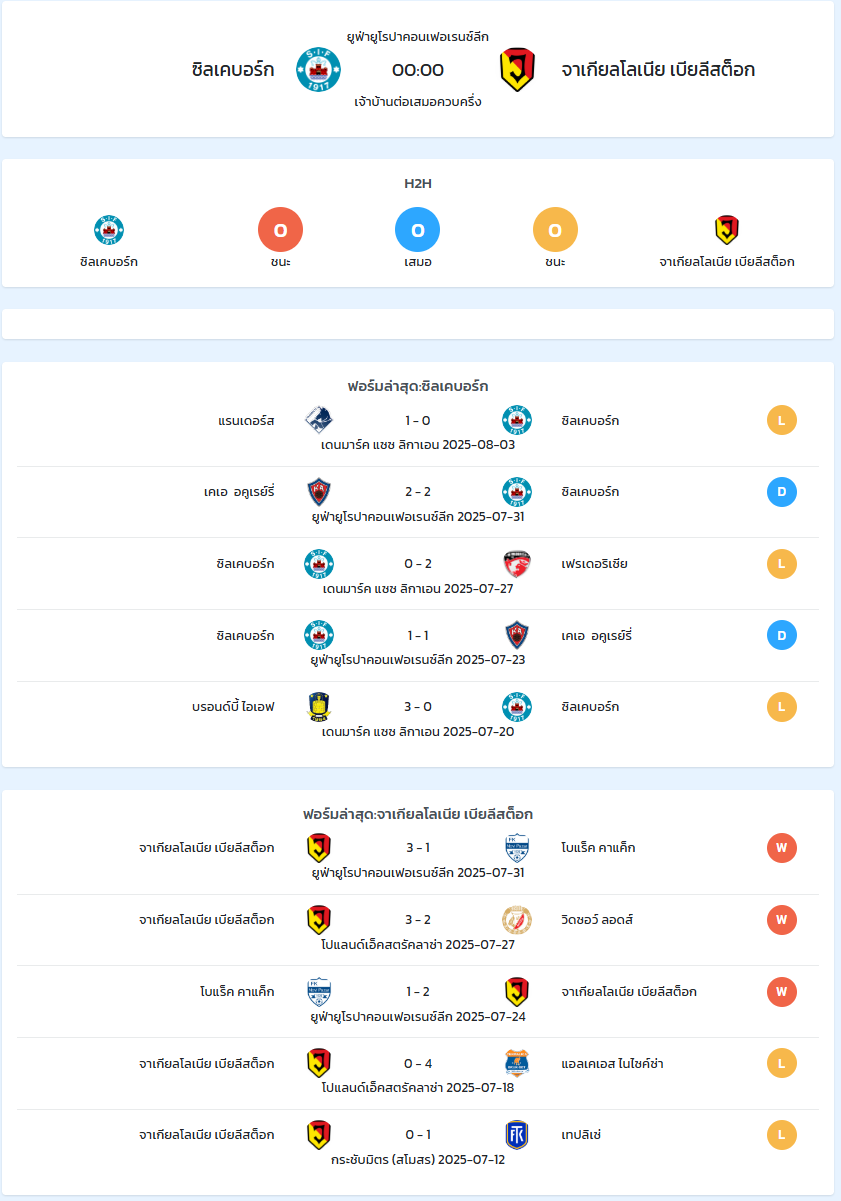Image resolution: width=841 pixels, height=1201 pixels.
Task: Click 0 - 4 score versus Termalica
Action: (418, 1063)
